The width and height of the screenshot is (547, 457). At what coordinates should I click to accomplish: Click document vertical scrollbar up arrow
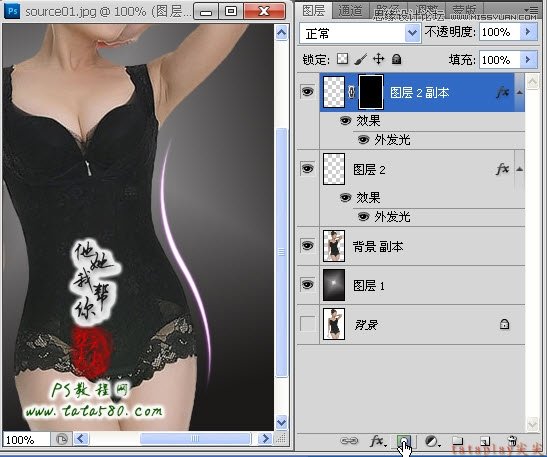(x=281, y=33)
